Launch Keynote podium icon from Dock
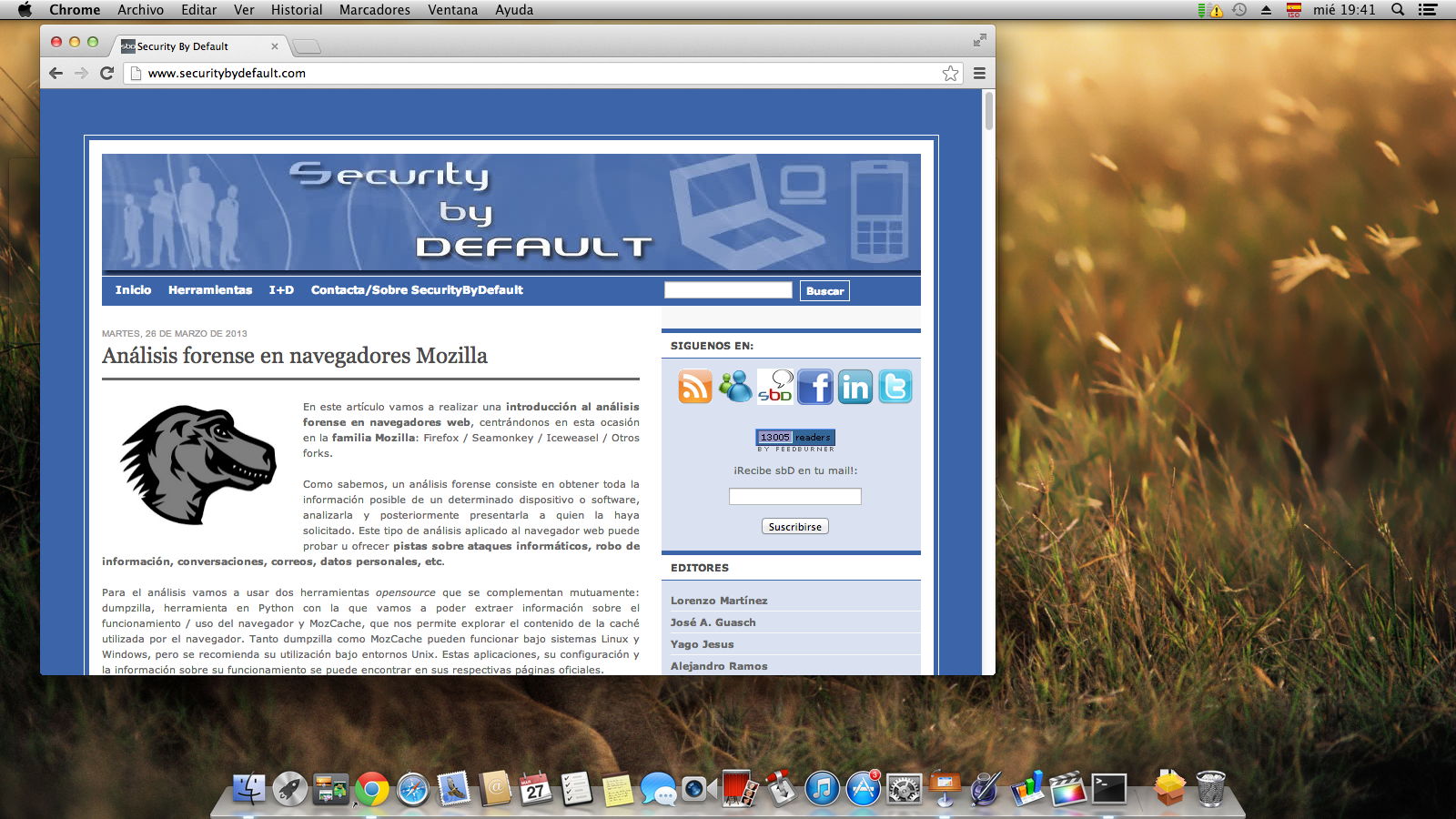Viewport: 1456px width, 819px height. click(x=945, y=789)
